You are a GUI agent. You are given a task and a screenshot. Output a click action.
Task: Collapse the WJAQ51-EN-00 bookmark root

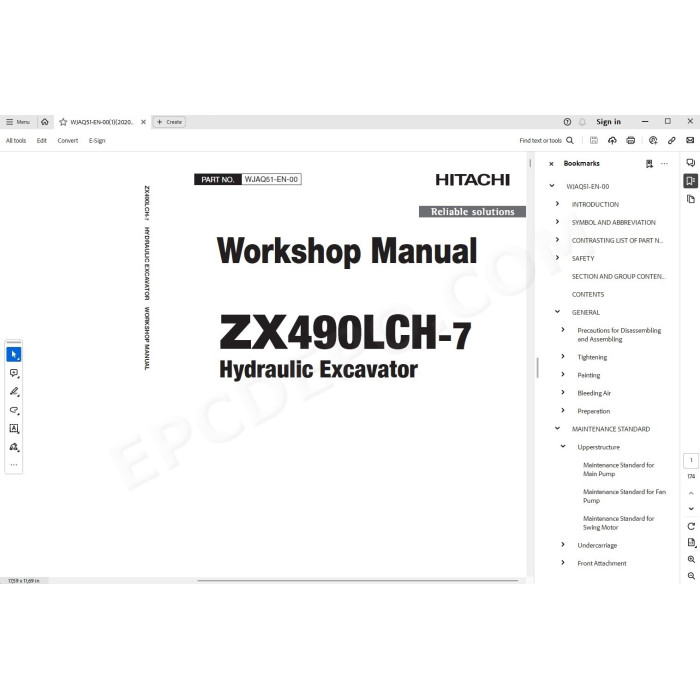coord(552,186)
